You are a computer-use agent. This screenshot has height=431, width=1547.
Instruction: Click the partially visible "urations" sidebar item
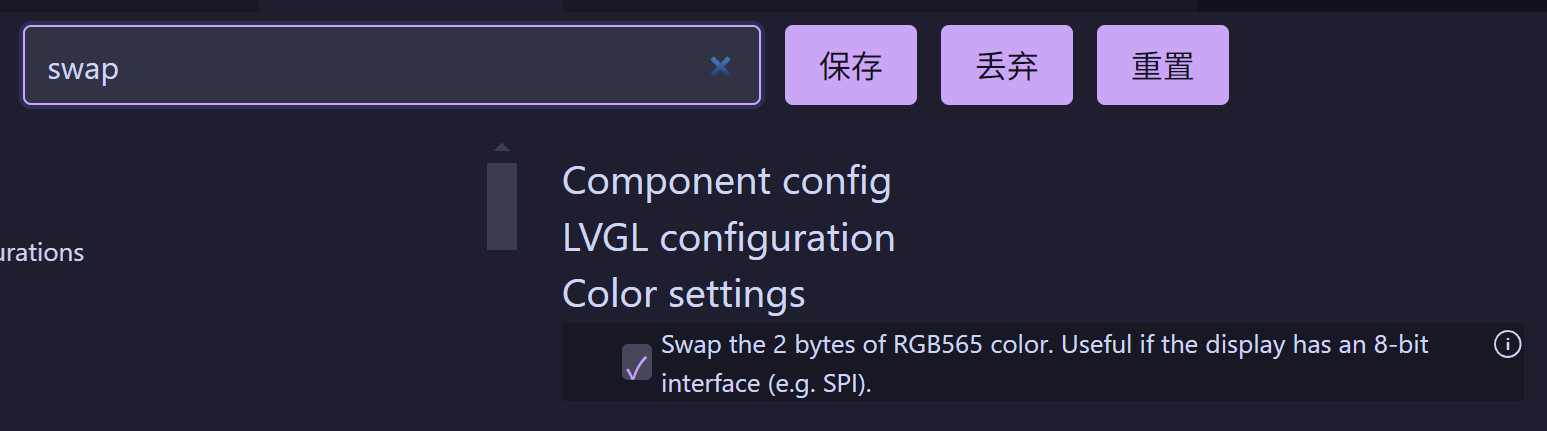tap(42, 253)
